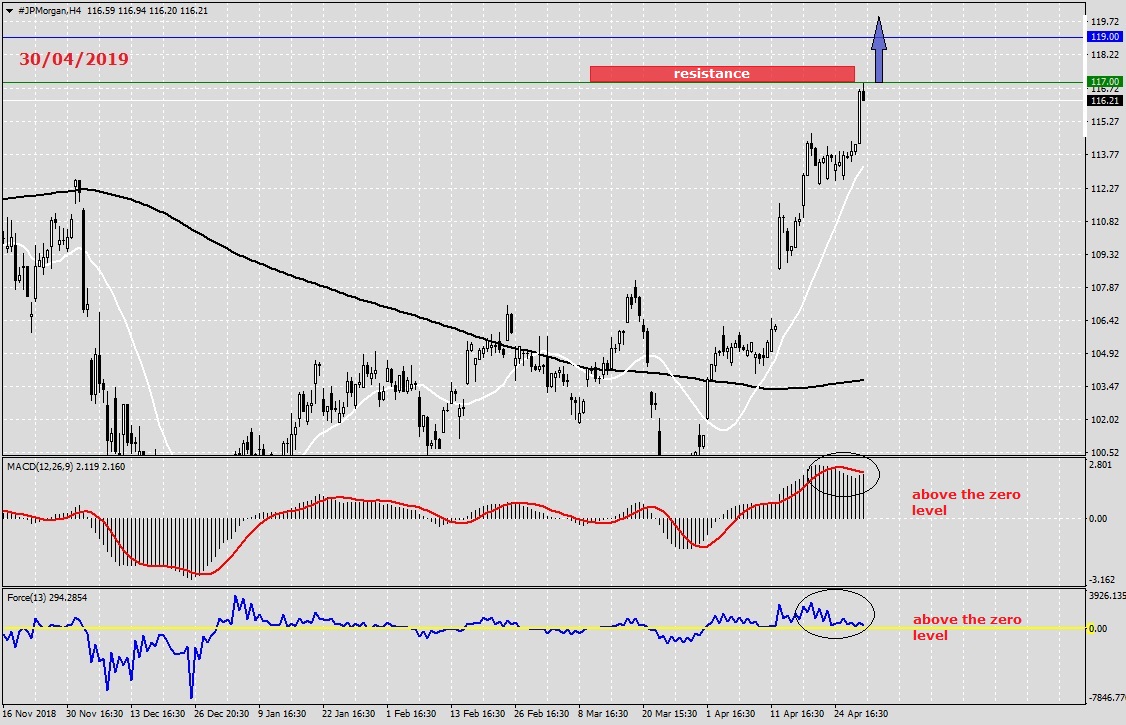Click the blue 119.00 price tag
Viewport: 1126px width, 725px height.
pos(1105,37)
